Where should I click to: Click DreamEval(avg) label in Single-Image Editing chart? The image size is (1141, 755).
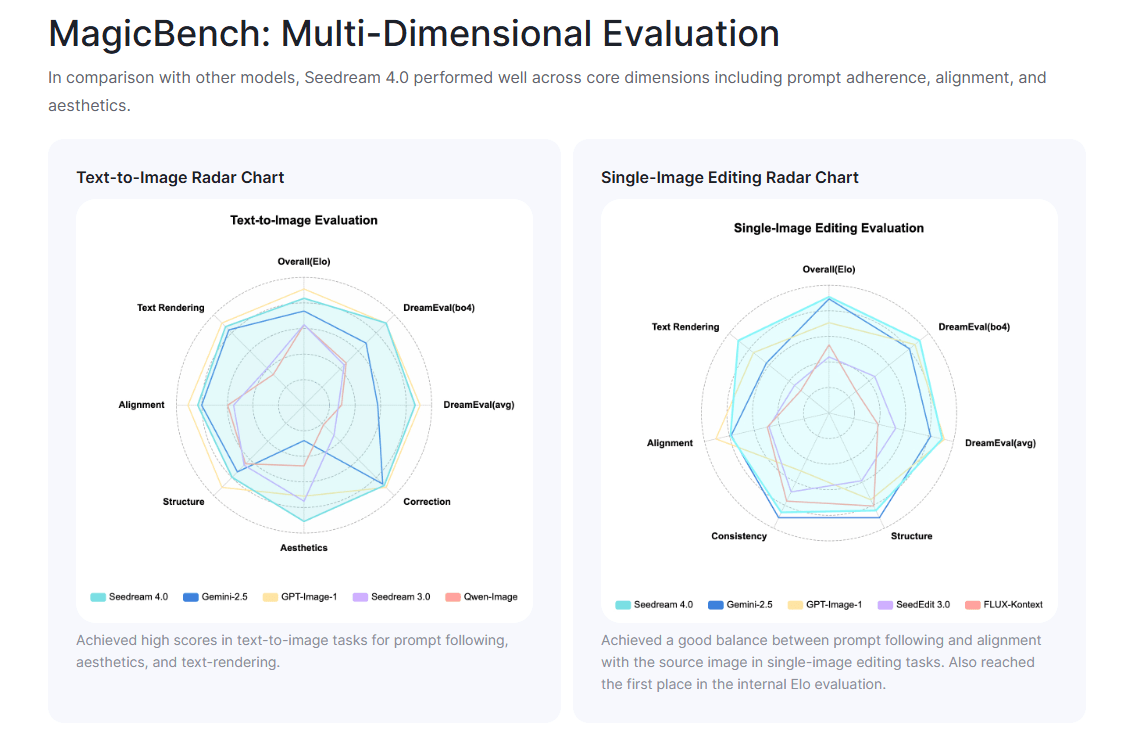(x=1000, y=443)
